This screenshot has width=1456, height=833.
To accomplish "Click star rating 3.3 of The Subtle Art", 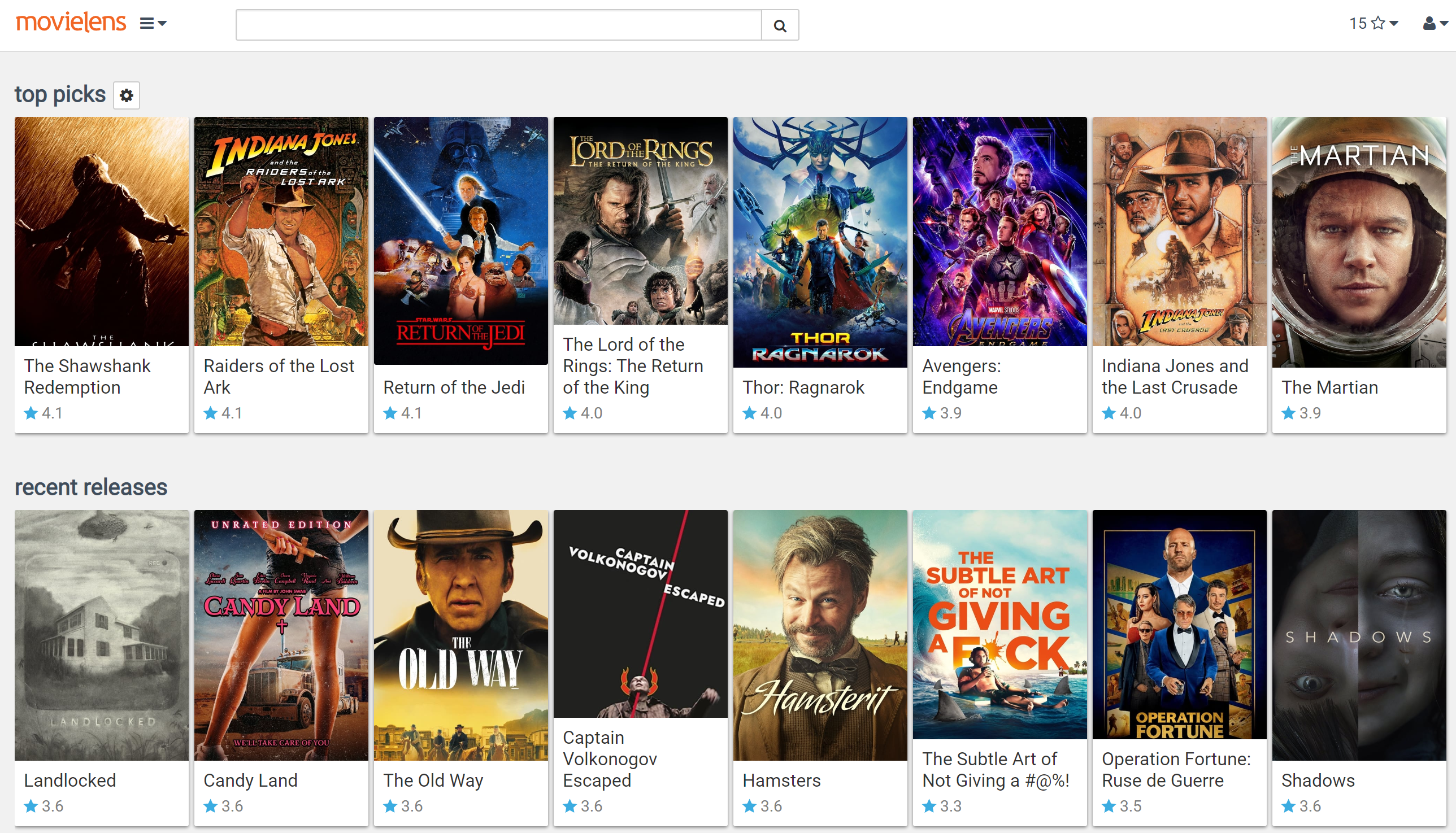I will tap(942, 806).
